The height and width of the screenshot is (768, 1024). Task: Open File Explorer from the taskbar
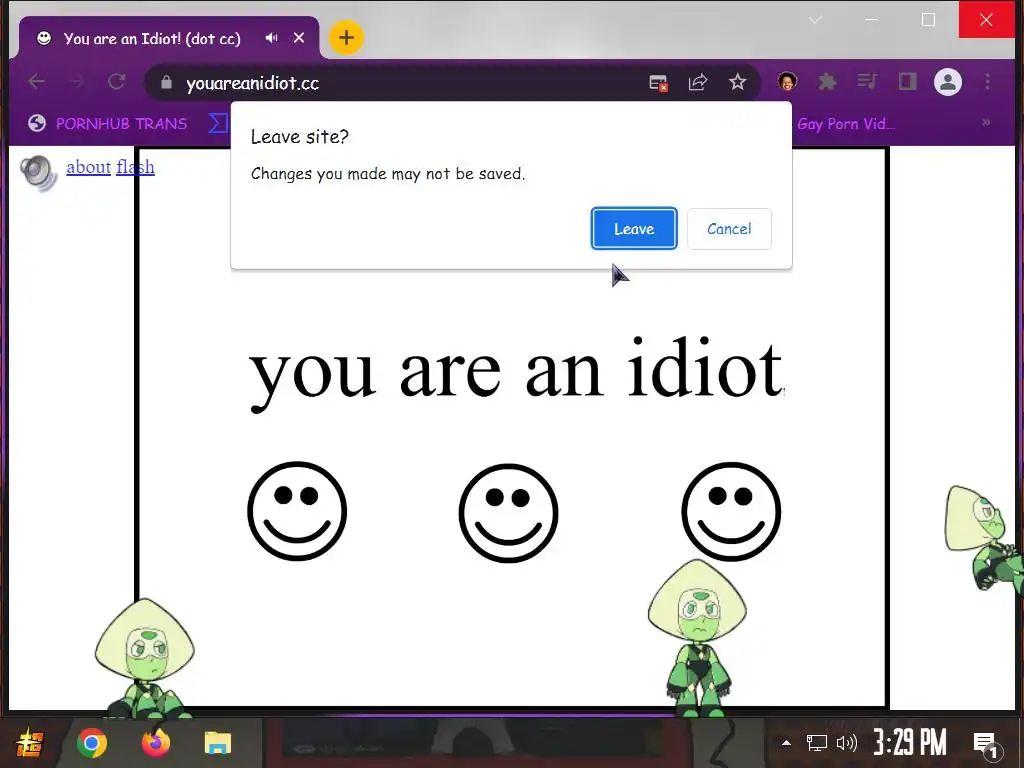point(217,743)
